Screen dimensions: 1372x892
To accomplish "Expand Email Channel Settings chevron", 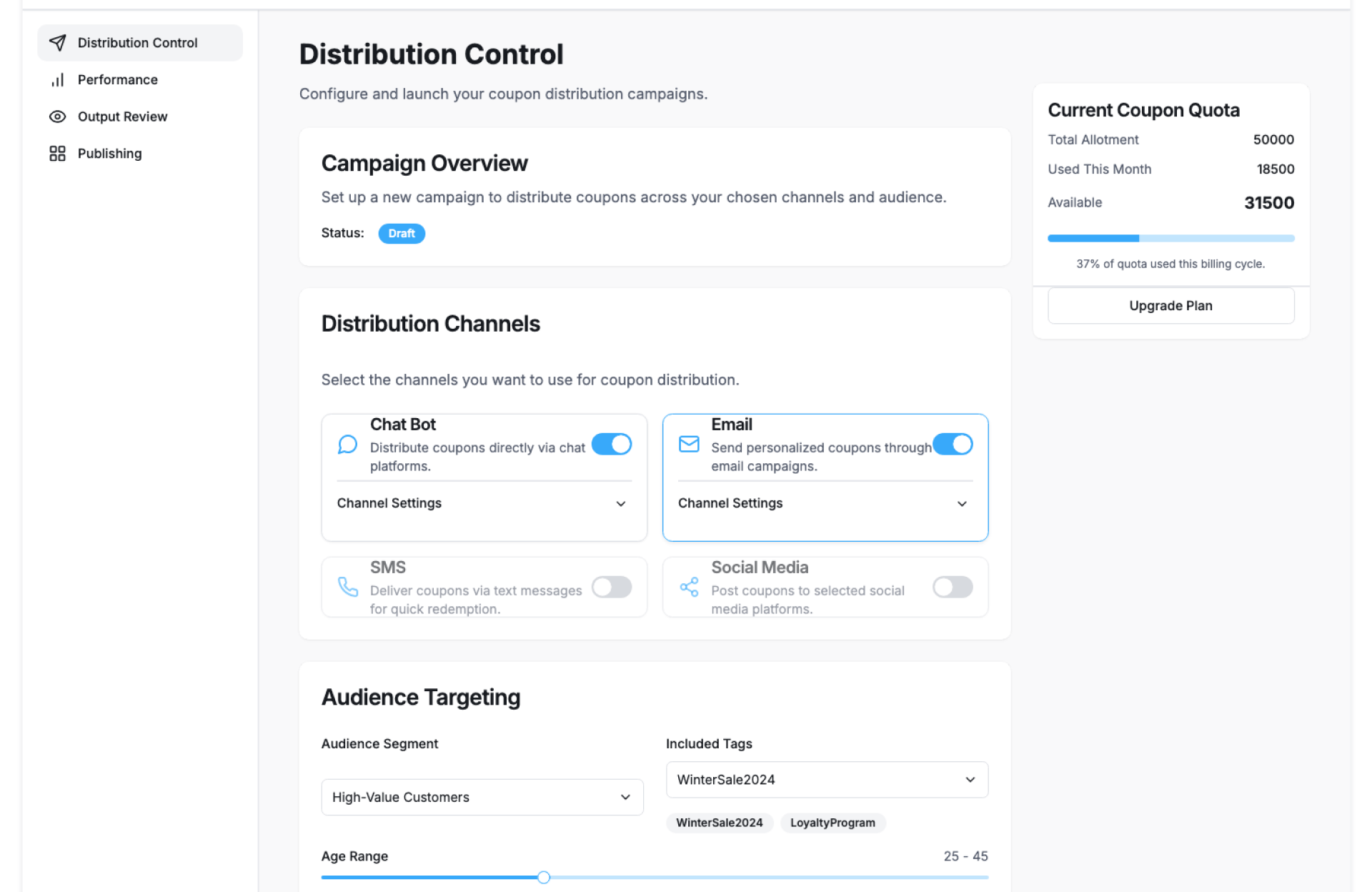I will pyautogui.click(x=962, y=504).
